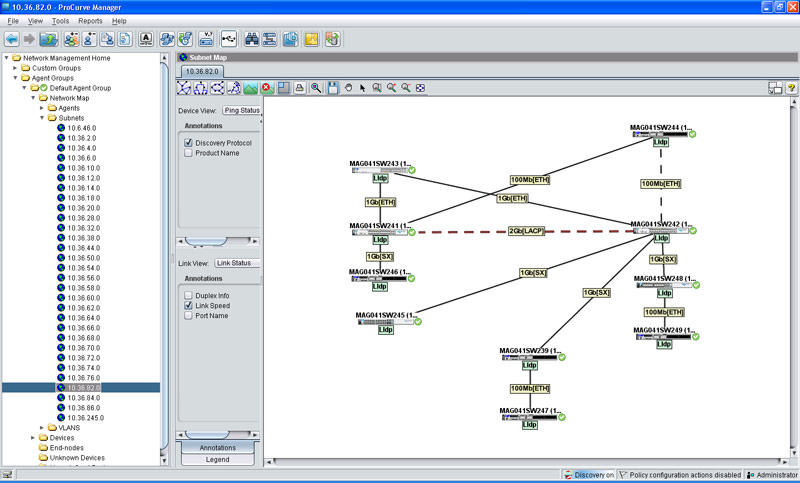
Task: Select subnet 10.36.84.0 in the tree
Action: coord(84,398)
